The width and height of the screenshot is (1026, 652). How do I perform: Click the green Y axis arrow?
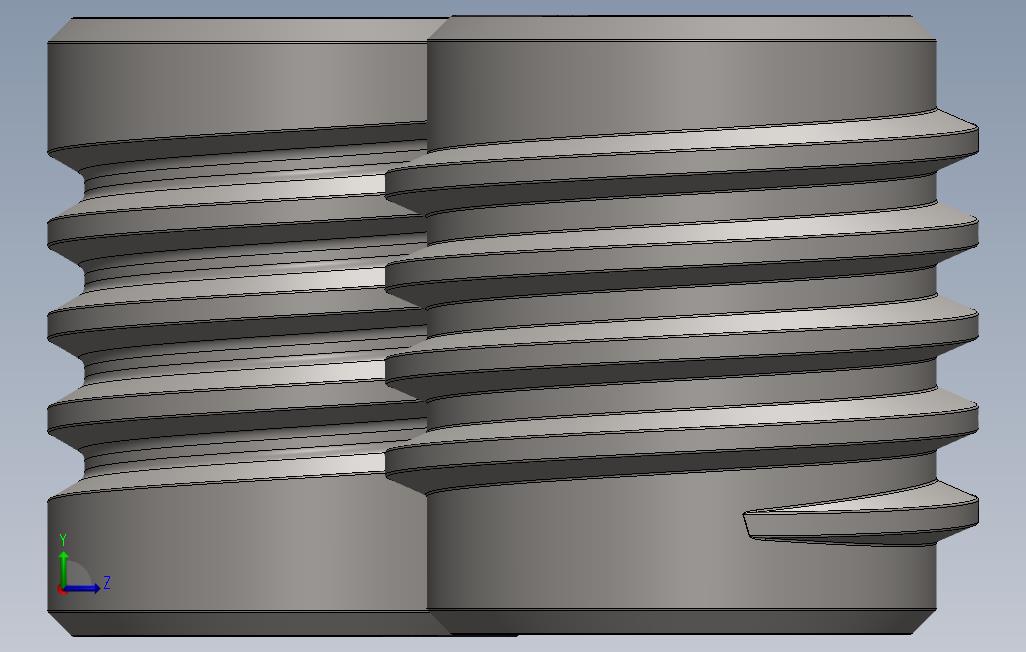click(x=64, y=556)
